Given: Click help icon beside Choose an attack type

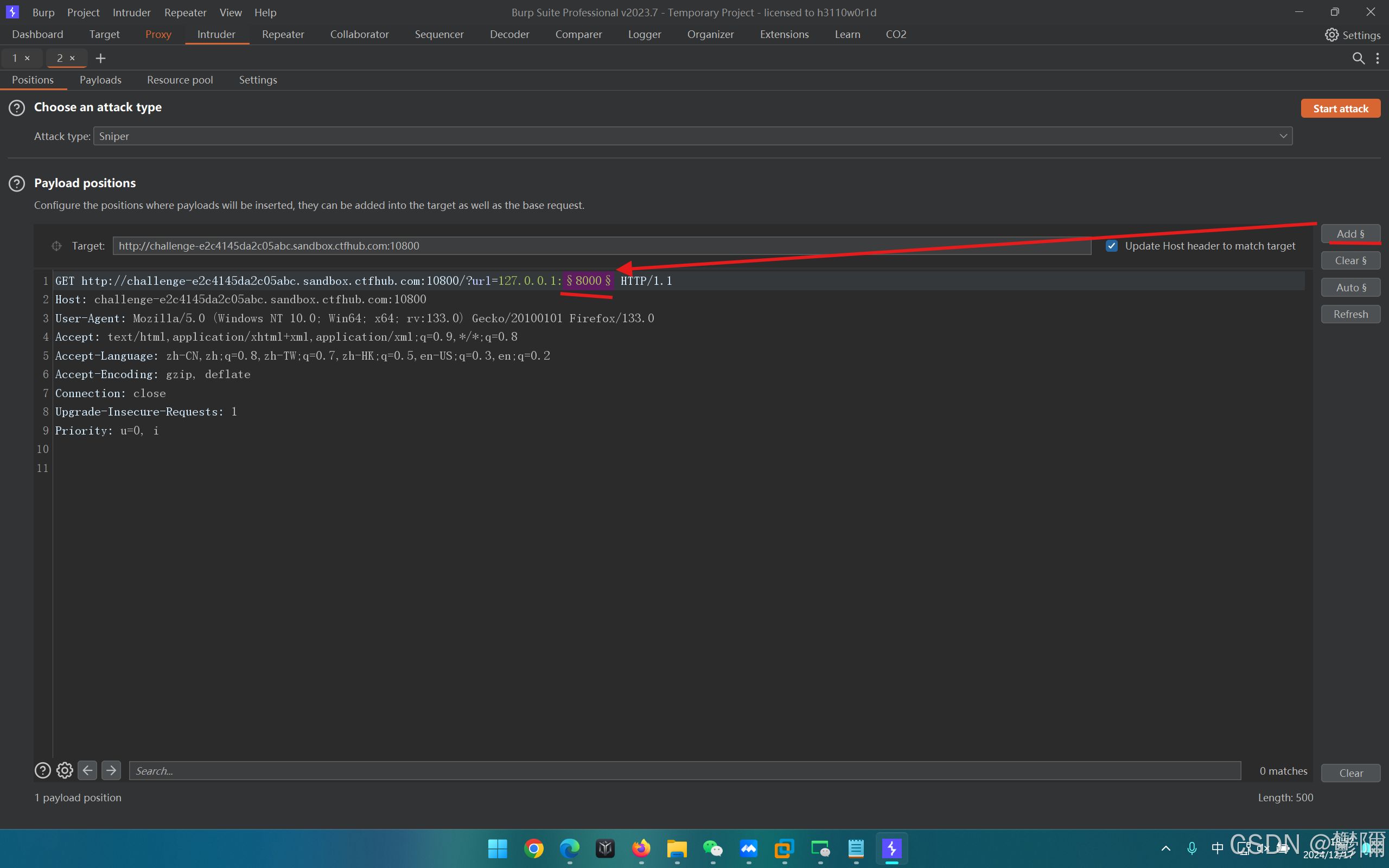Looking at the screenshot, I should [17, 107].
